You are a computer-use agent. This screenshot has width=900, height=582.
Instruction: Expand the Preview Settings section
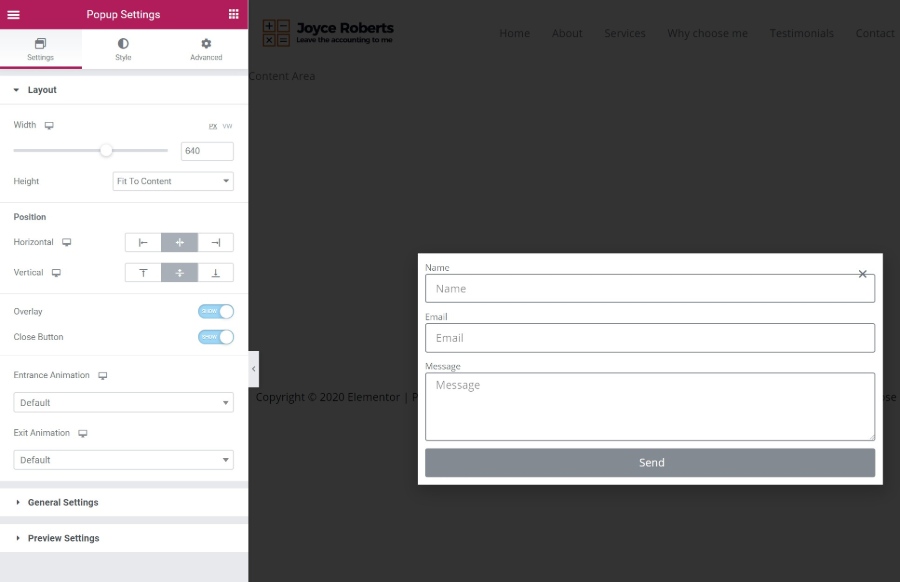[123, 538]
